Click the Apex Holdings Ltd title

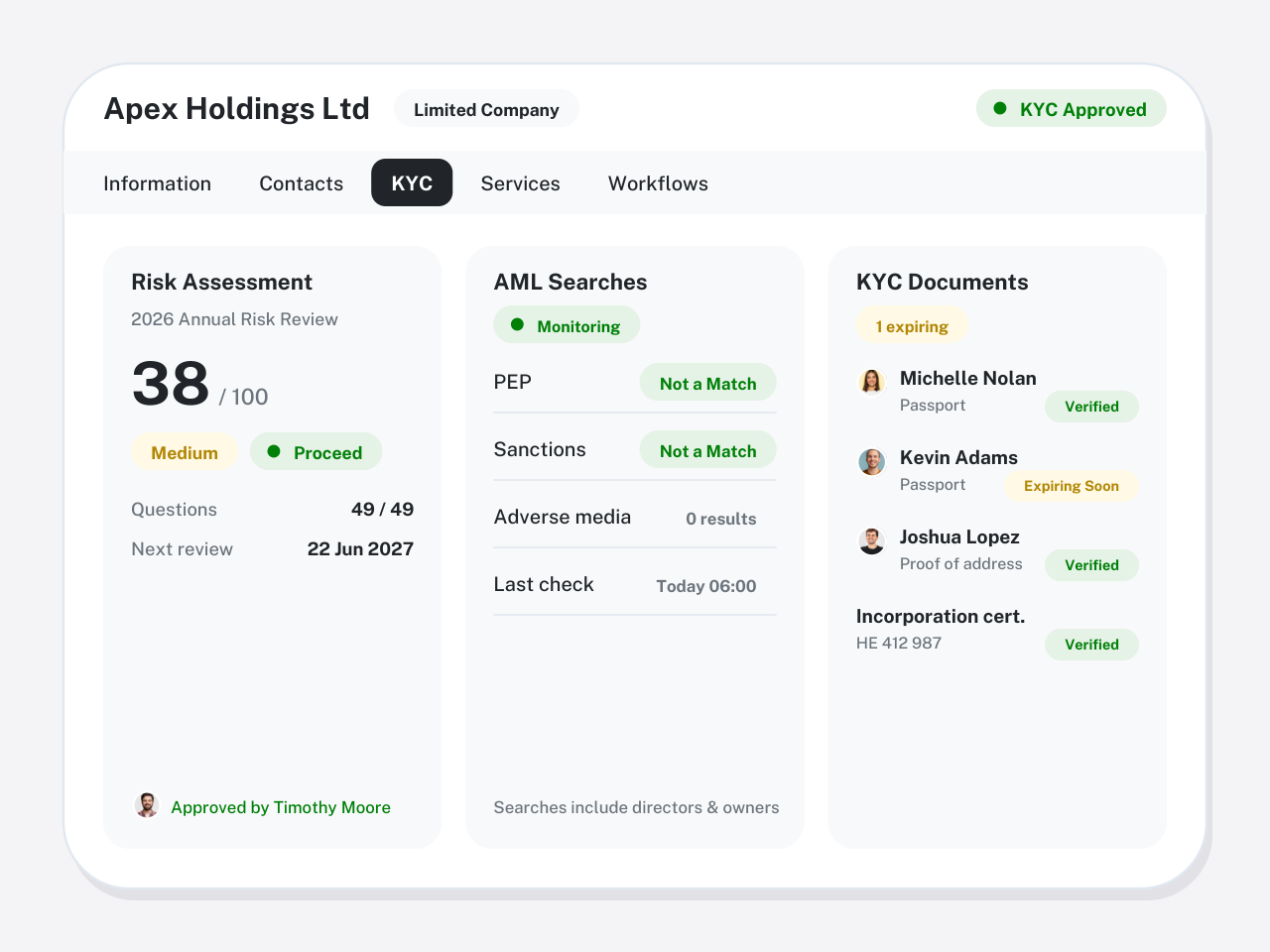(x=237, y=108)
